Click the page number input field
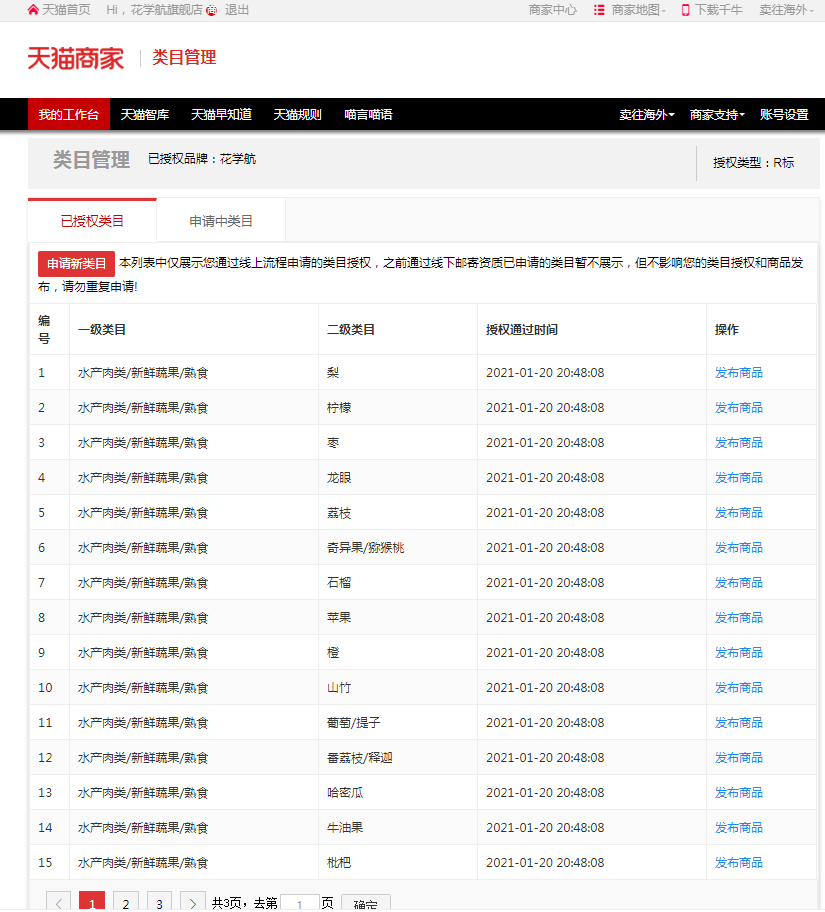Image resolution: width=825 pixels, height=912 pixels. tap(300, 903)
